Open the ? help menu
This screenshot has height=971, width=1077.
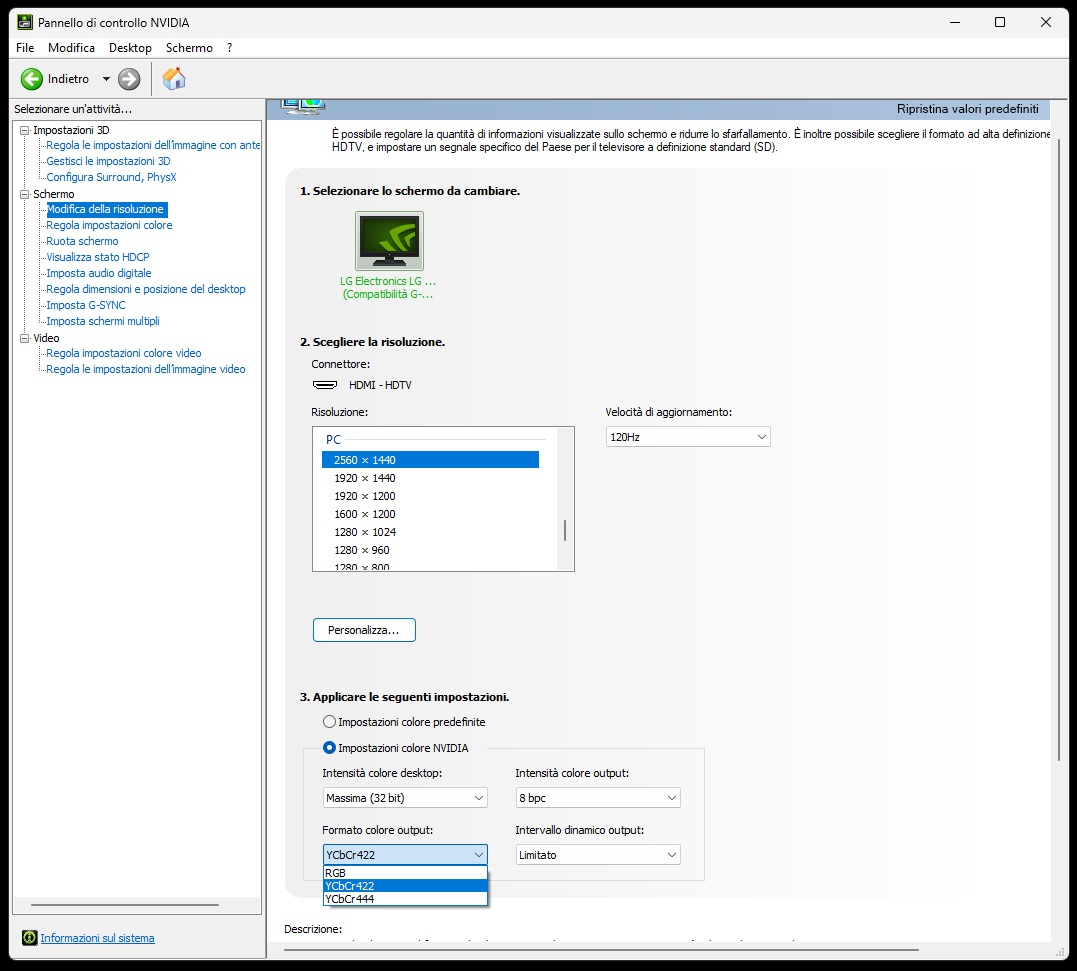[229, 47]
